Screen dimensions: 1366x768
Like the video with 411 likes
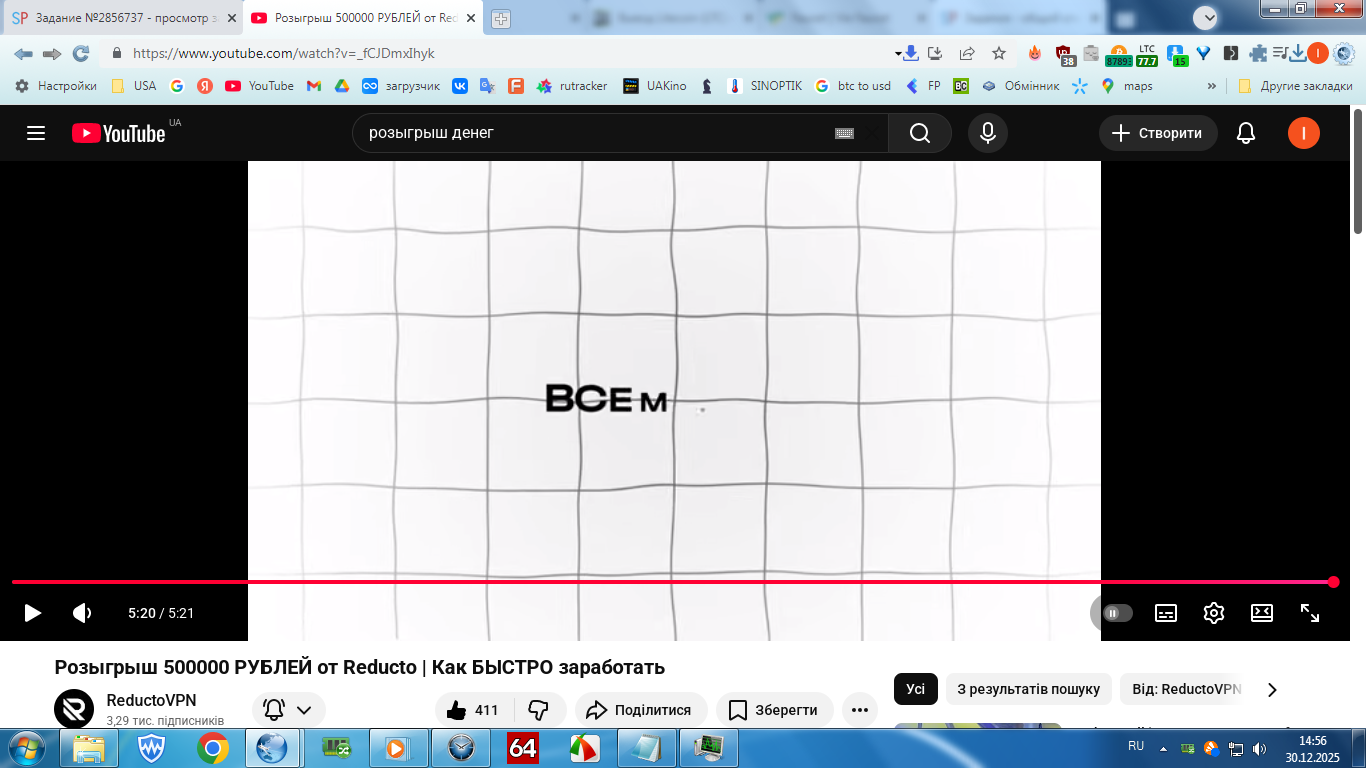(x=474, y=710)
